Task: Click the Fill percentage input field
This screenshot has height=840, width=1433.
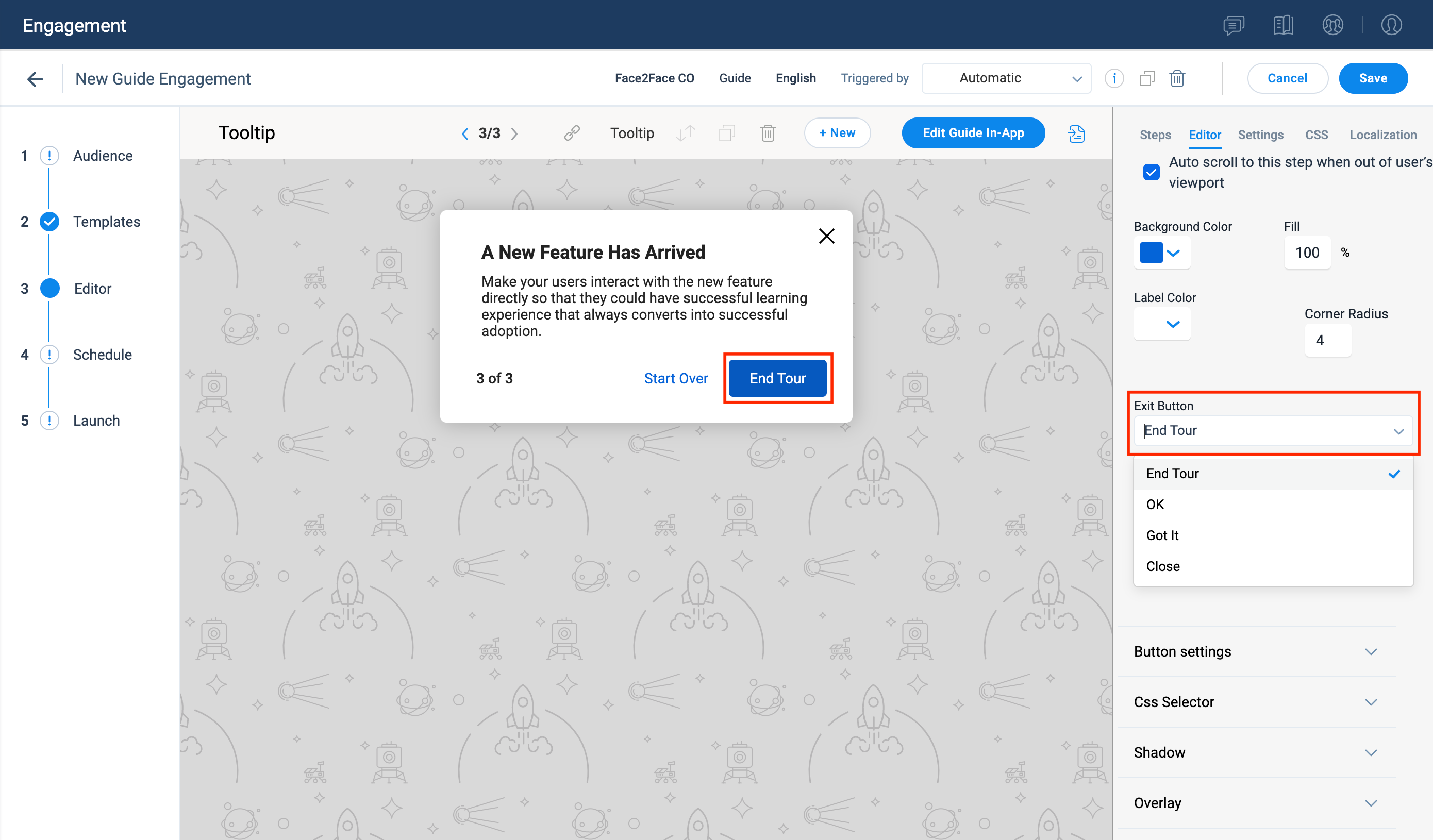Action: (x=1307, y=253)
